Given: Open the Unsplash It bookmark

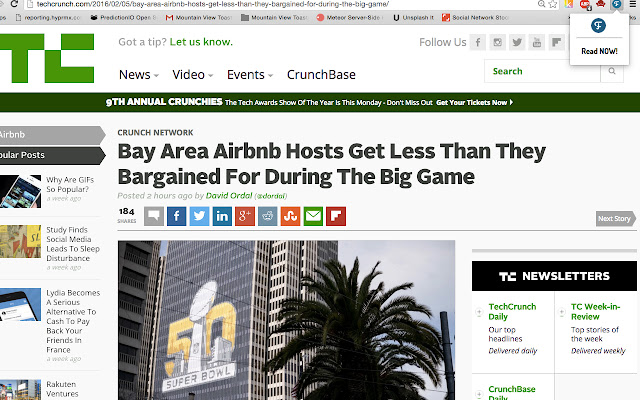Looking at the screenshot, I should click(413, 18).
